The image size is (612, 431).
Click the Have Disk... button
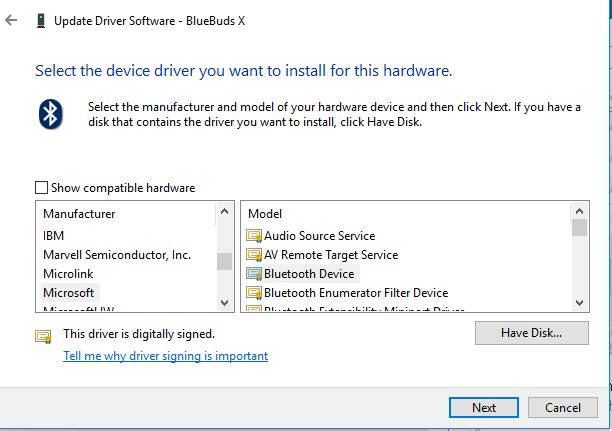click(x=532, y=333)
